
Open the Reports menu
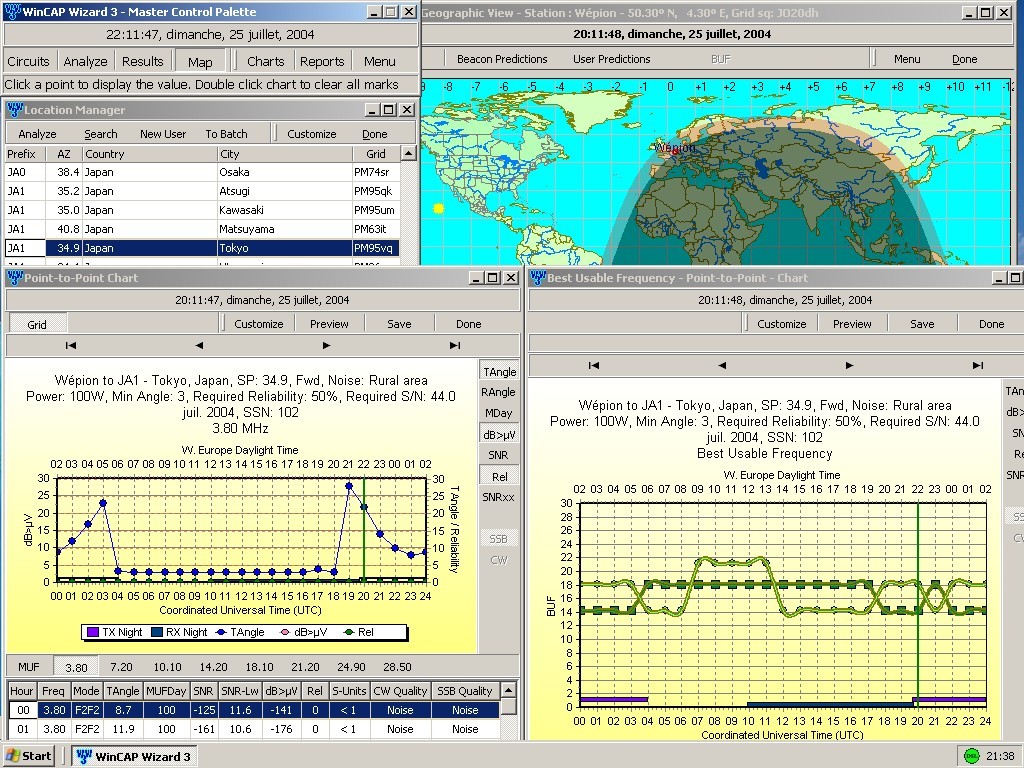(x=322, y=61)
